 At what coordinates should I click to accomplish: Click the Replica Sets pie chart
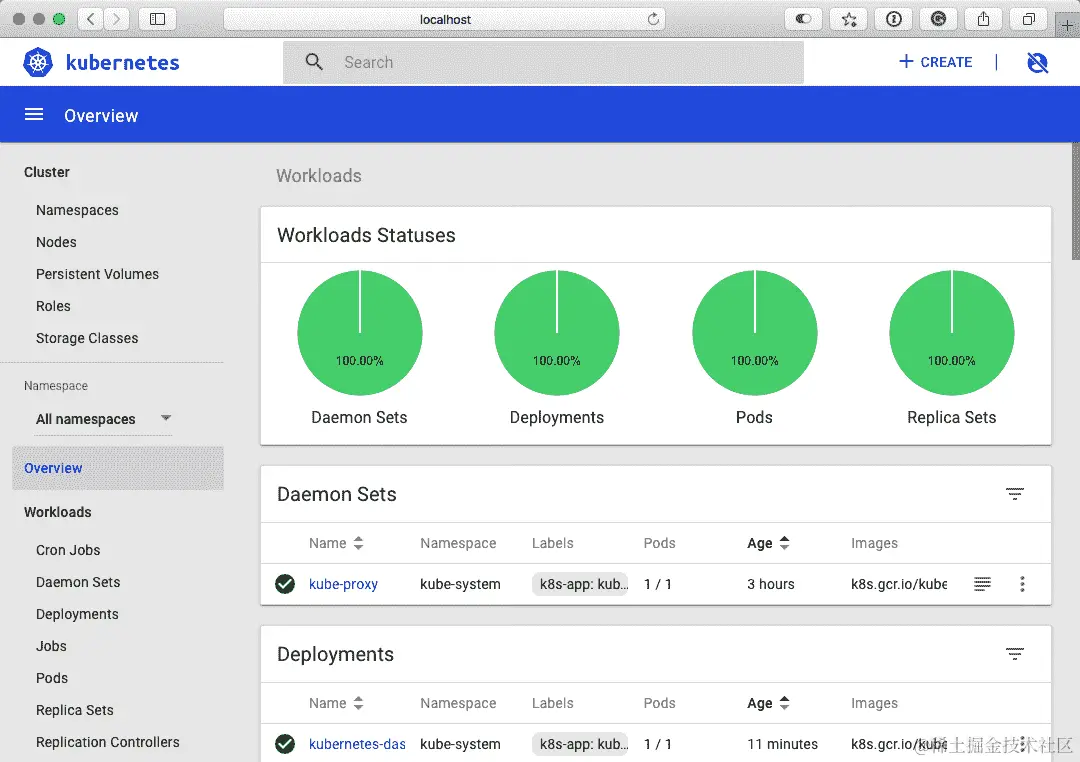pyautogui.click(x=951, y=333)
